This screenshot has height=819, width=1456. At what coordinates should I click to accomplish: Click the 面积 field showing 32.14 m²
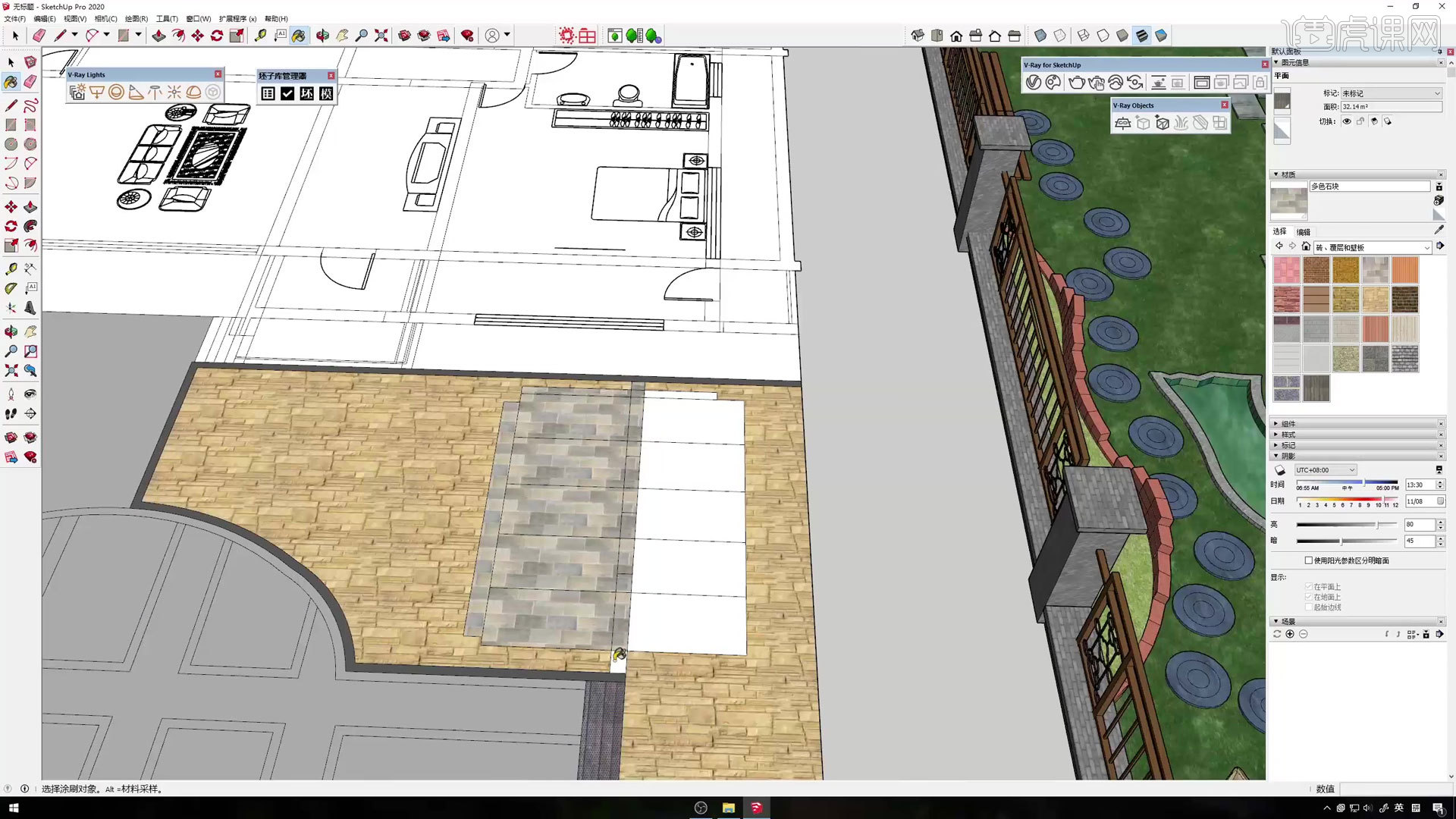click(x=1391, y=107)
